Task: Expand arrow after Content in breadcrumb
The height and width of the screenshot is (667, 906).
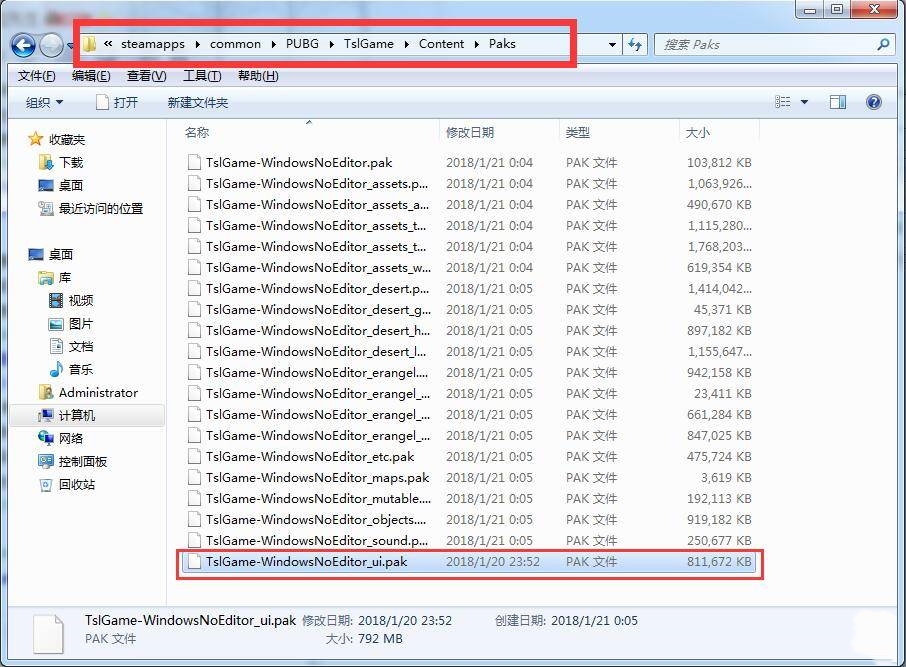Action: click(477, 44)
